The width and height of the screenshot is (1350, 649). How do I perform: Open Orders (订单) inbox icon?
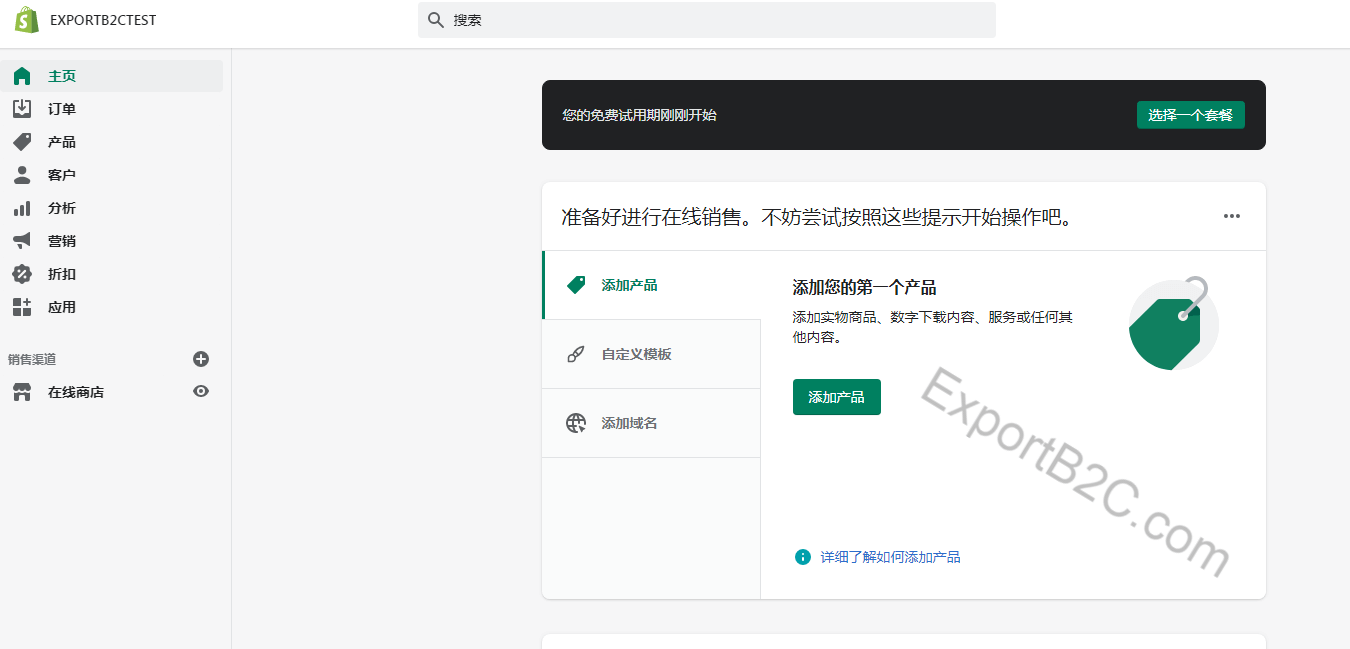click(x=22, y=109)
